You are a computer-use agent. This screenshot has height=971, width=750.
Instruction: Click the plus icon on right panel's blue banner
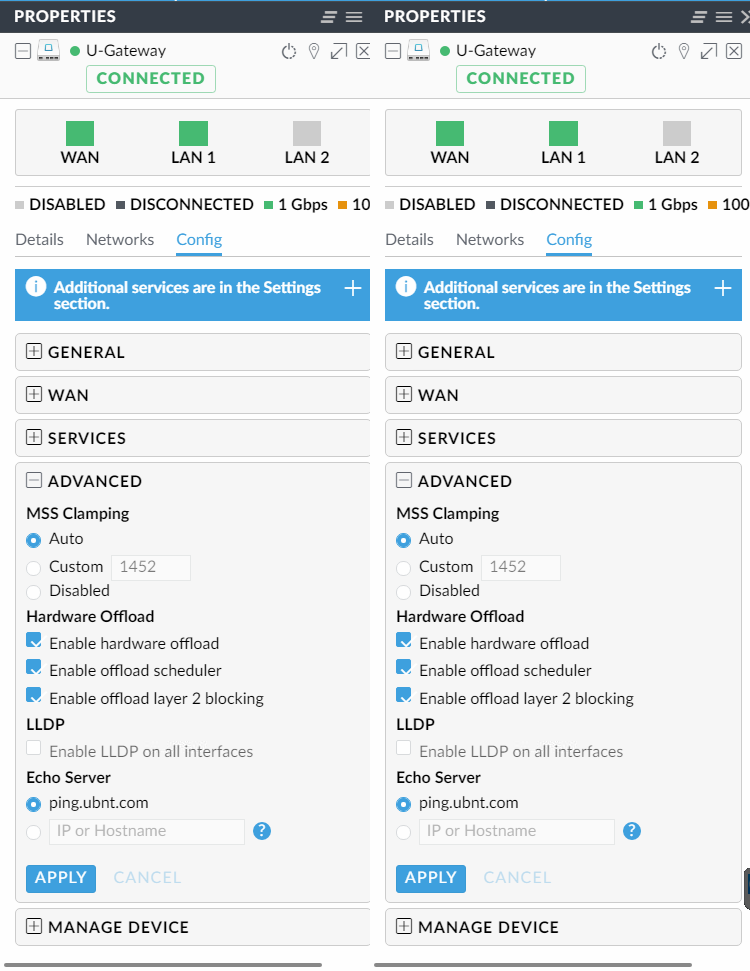(x=723, y=288)
